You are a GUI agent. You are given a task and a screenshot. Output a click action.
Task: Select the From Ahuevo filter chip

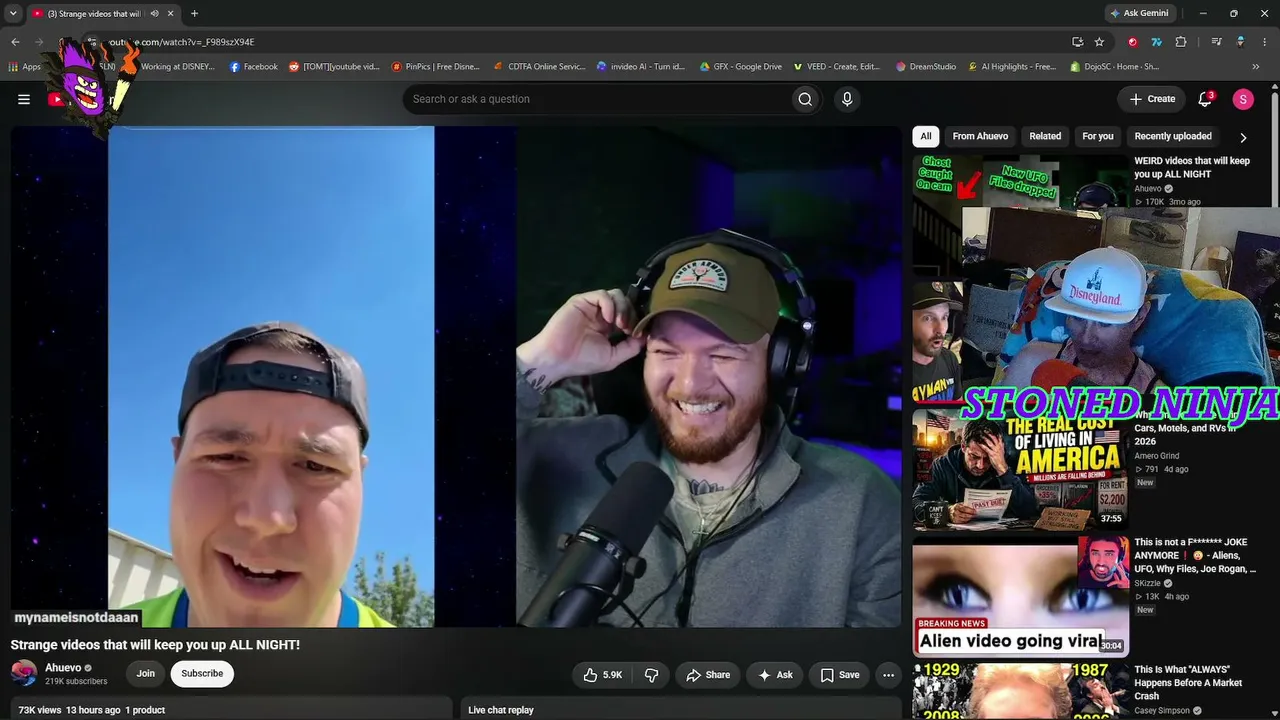coord(980,136)
